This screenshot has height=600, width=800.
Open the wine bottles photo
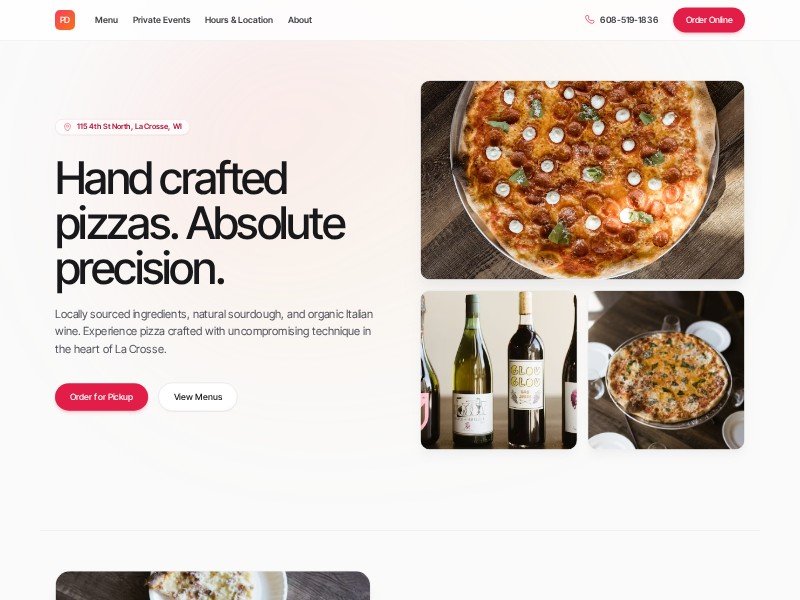pos(498,370)
